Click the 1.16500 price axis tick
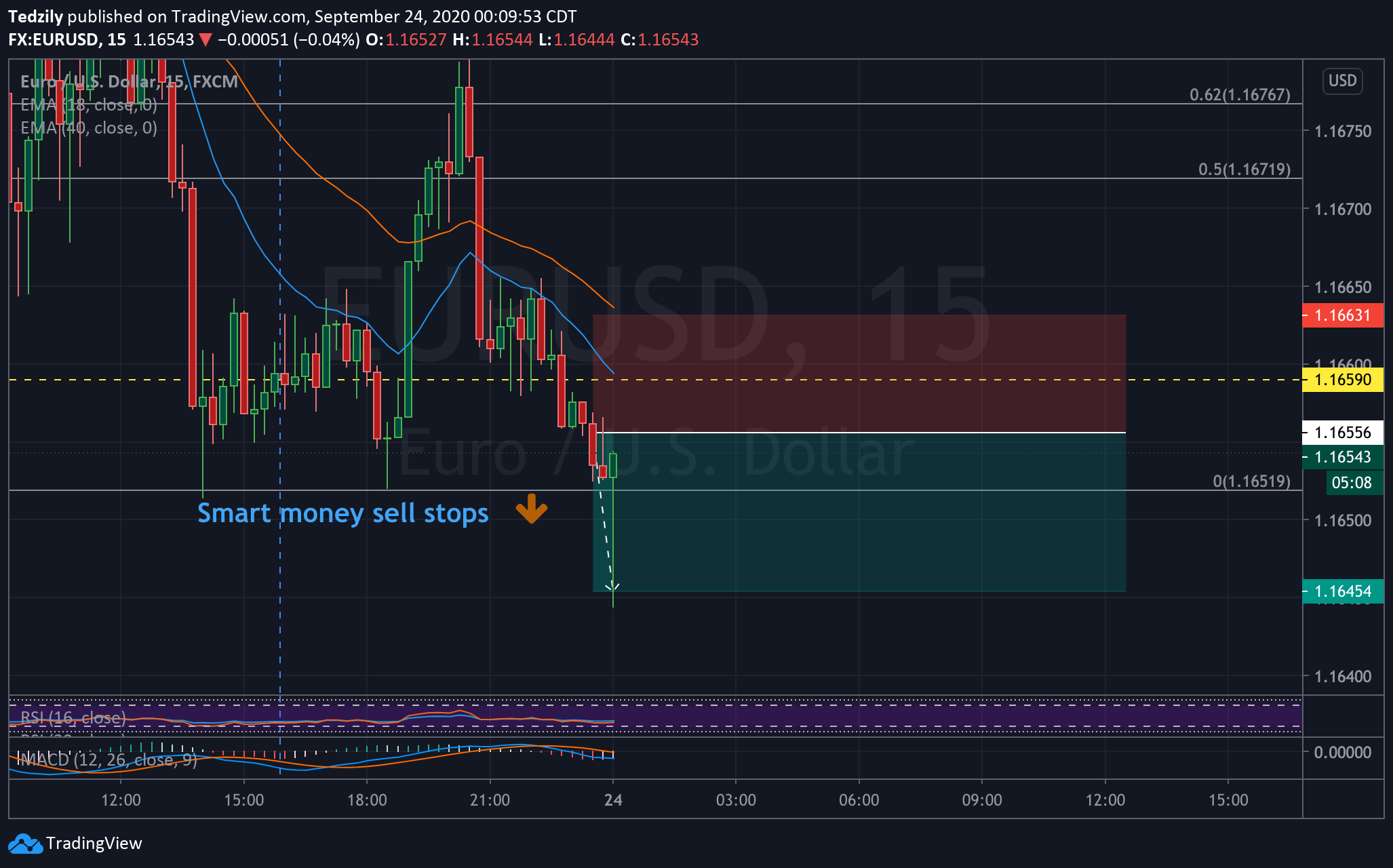This screenshot has height=868, width=1393. 1342,521
